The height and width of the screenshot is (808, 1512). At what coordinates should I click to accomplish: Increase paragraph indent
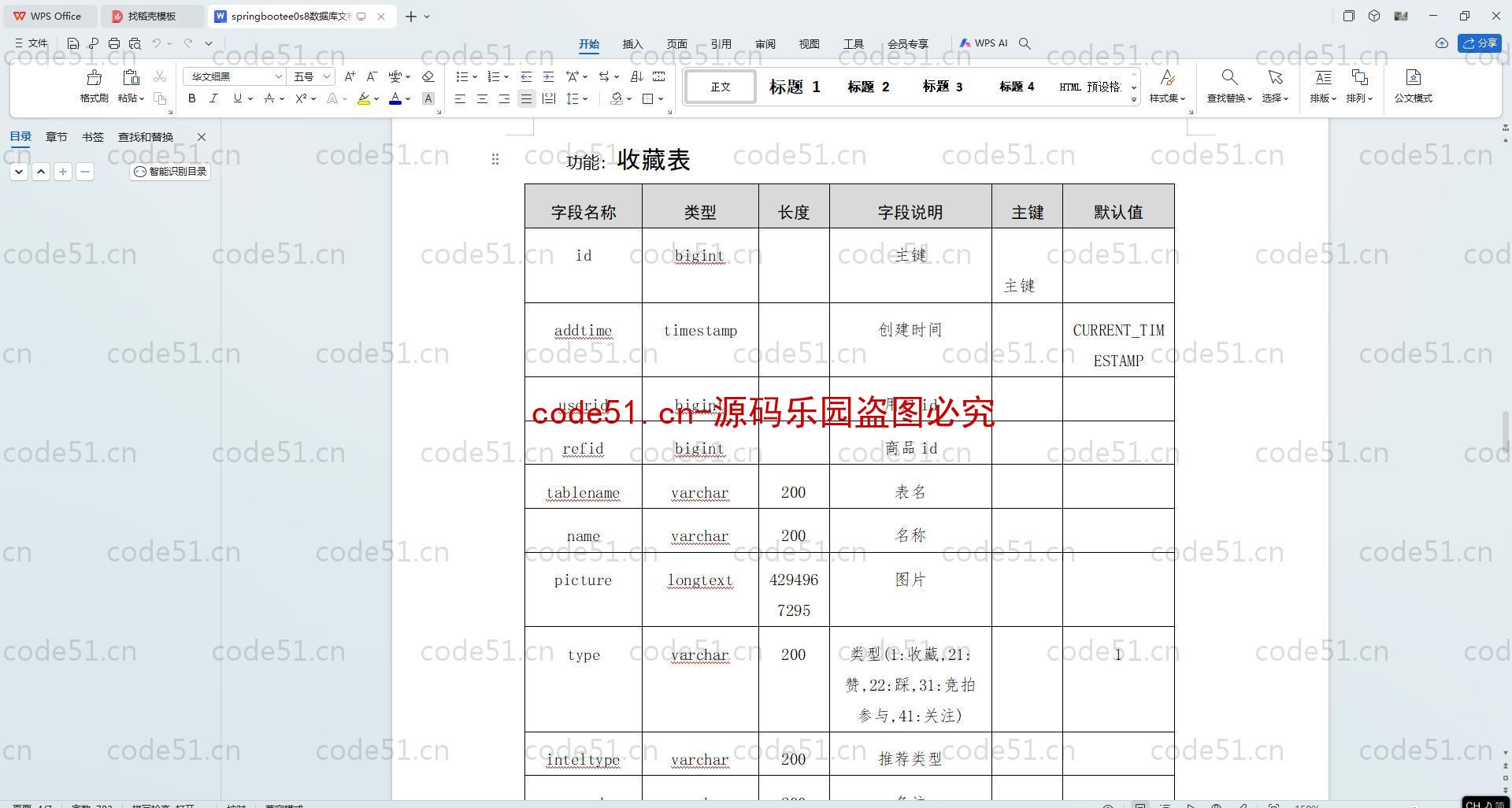point(548,76)
